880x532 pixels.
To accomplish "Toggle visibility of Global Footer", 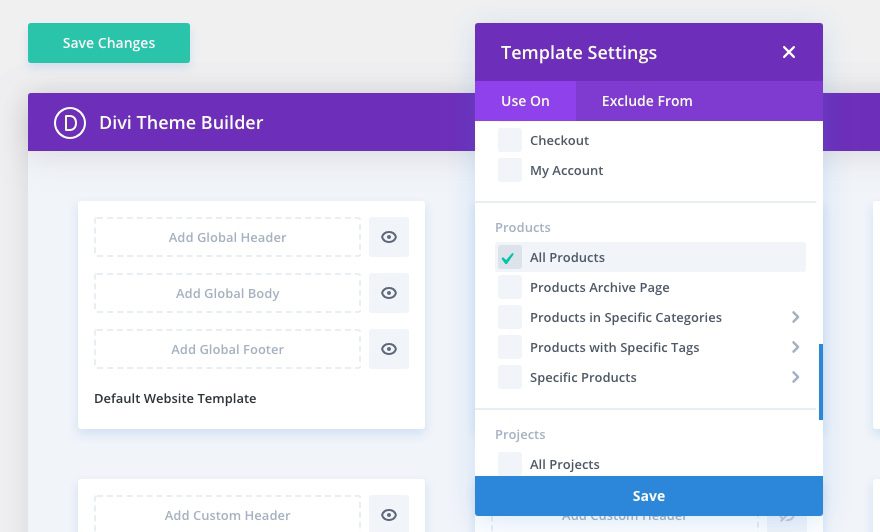I will coord(389,349).
